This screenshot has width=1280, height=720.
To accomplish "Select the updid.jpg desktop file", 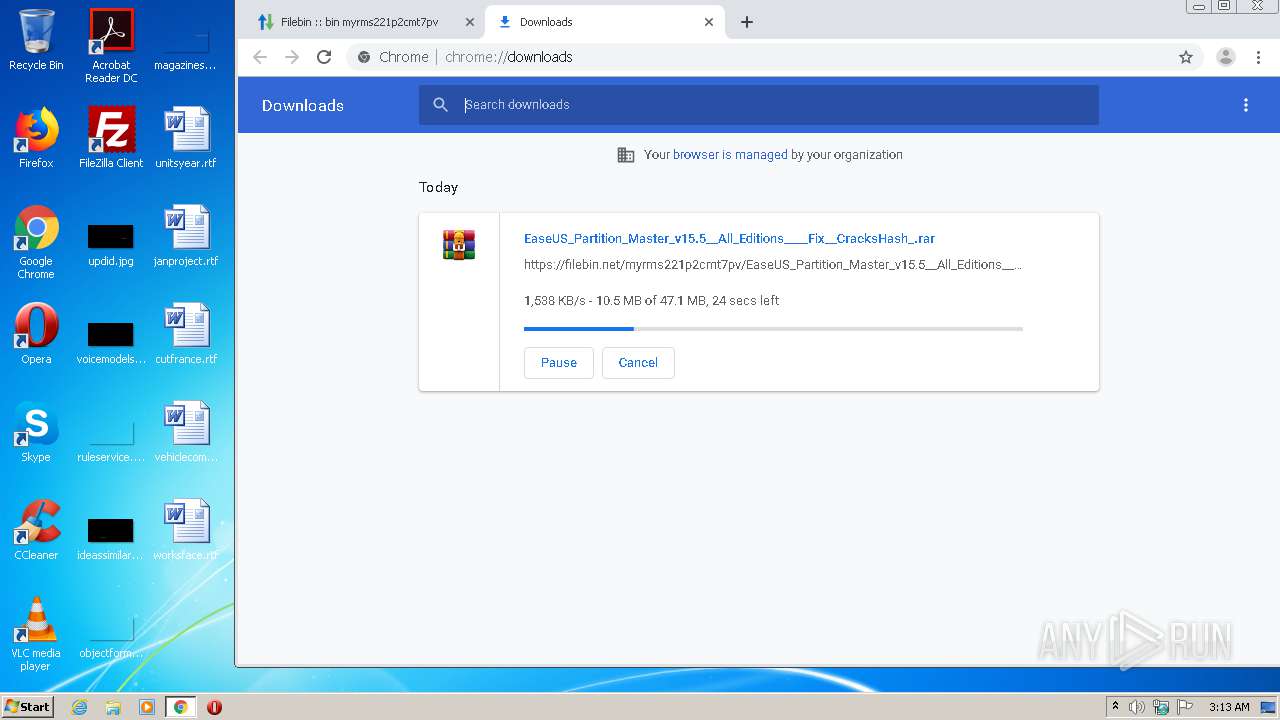I will [x=111, y=243].
